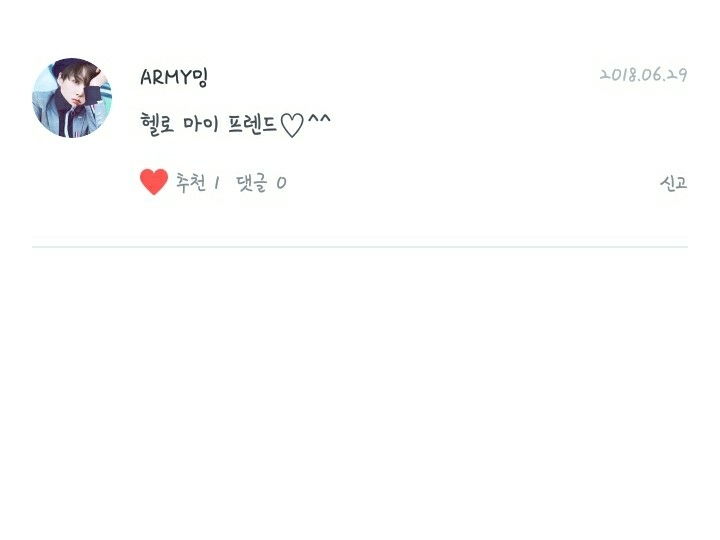Open the ARMY밍 username profile

[174, 77]
